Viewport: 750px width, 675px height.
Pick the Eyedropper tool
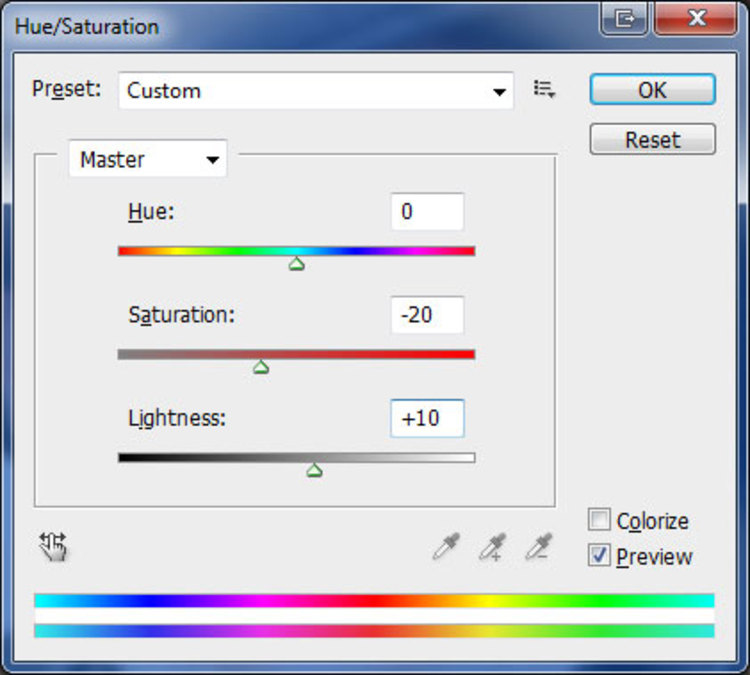446,546
